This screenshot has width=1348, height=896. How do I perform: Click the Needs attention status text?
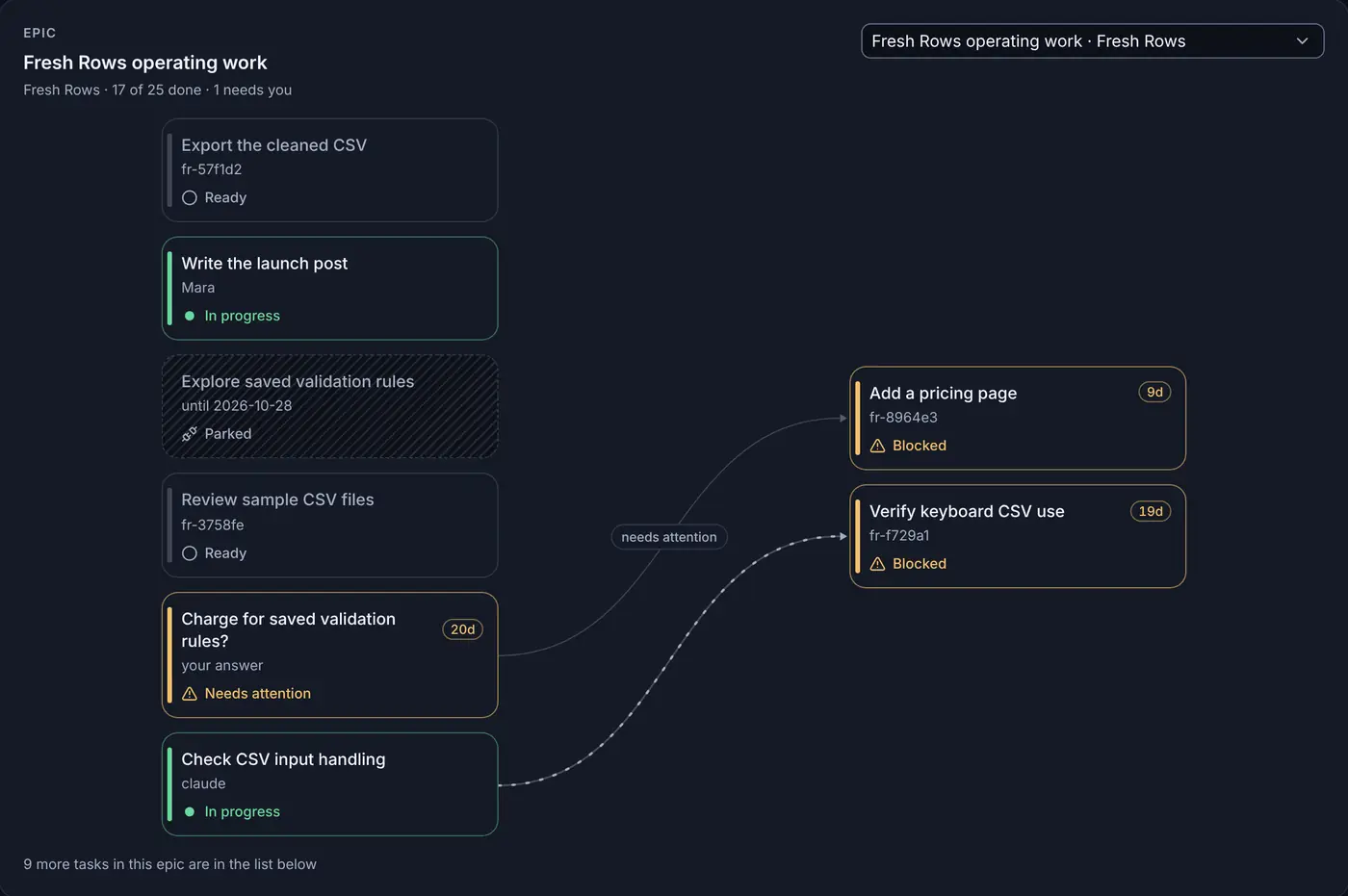[x=258, y=694]
